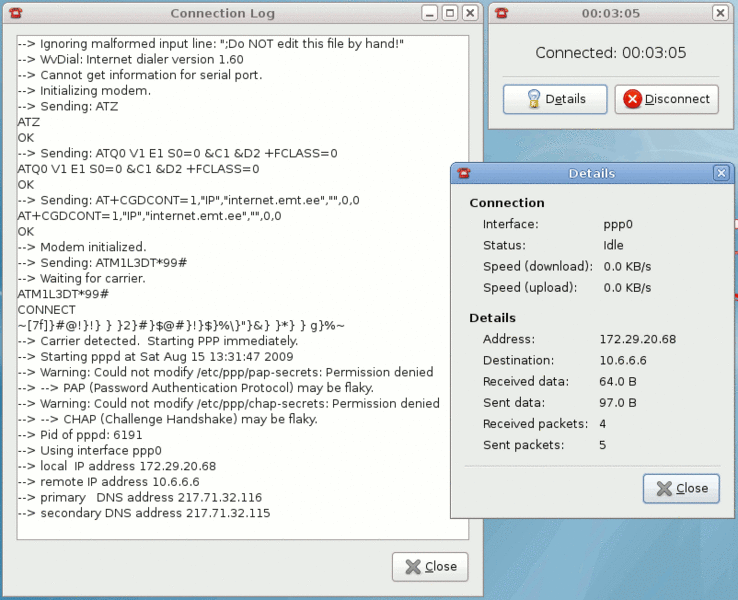Click the red telephone icon in Connection Log titlebar
This screenshot has width=738, height=600.
point(16,13)
